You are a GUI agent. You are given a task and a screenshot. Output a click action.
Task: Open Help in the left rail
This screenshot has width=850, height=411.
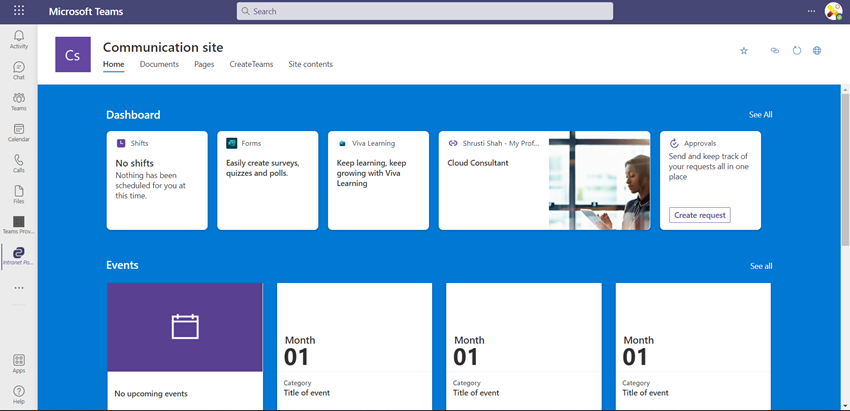(x=19, y=395)
